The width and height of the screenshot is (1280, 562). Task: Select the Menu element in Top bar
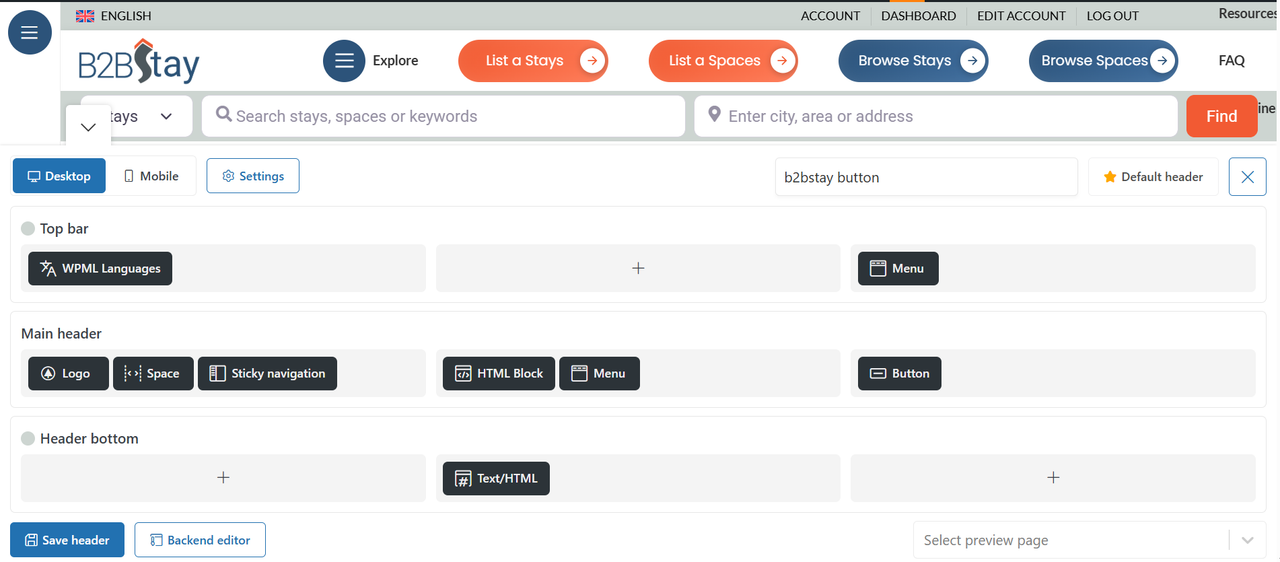tap(898, 268)
